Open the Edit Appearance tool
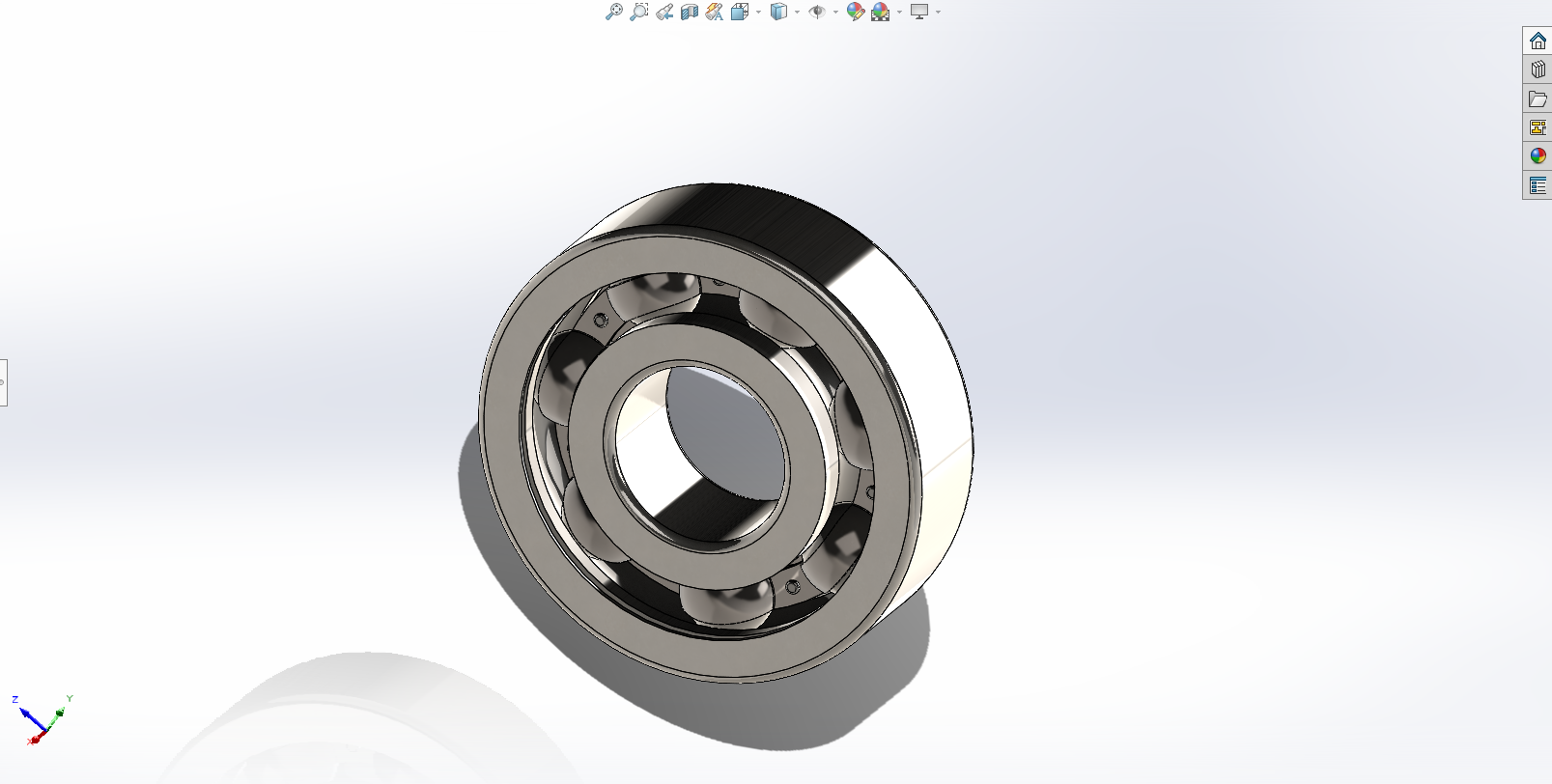The width and height of the screenshot is (1552, 784). pos(855,12)
